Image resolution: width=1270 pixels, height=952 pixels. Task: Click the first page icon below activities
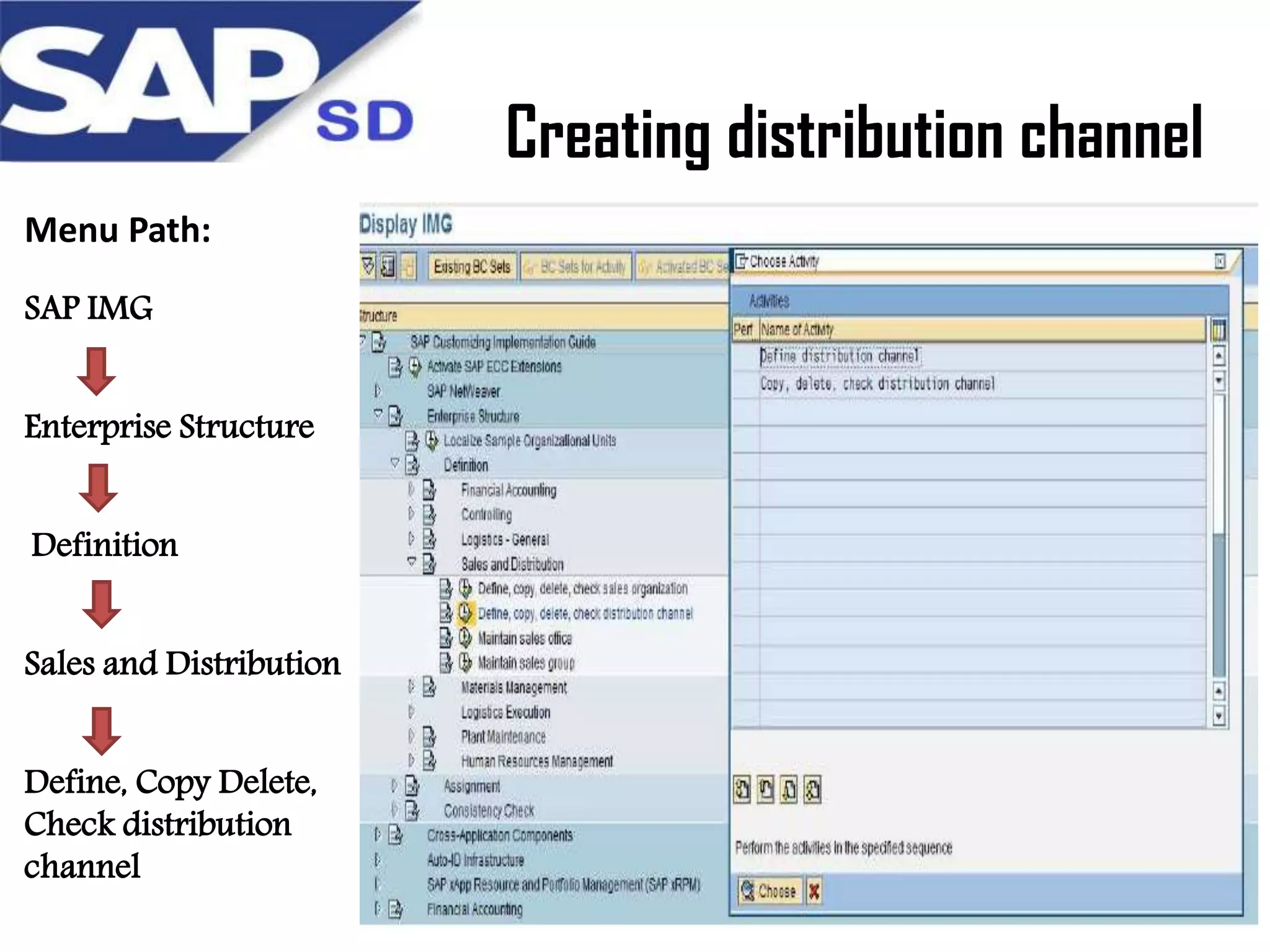click(742, 790)
